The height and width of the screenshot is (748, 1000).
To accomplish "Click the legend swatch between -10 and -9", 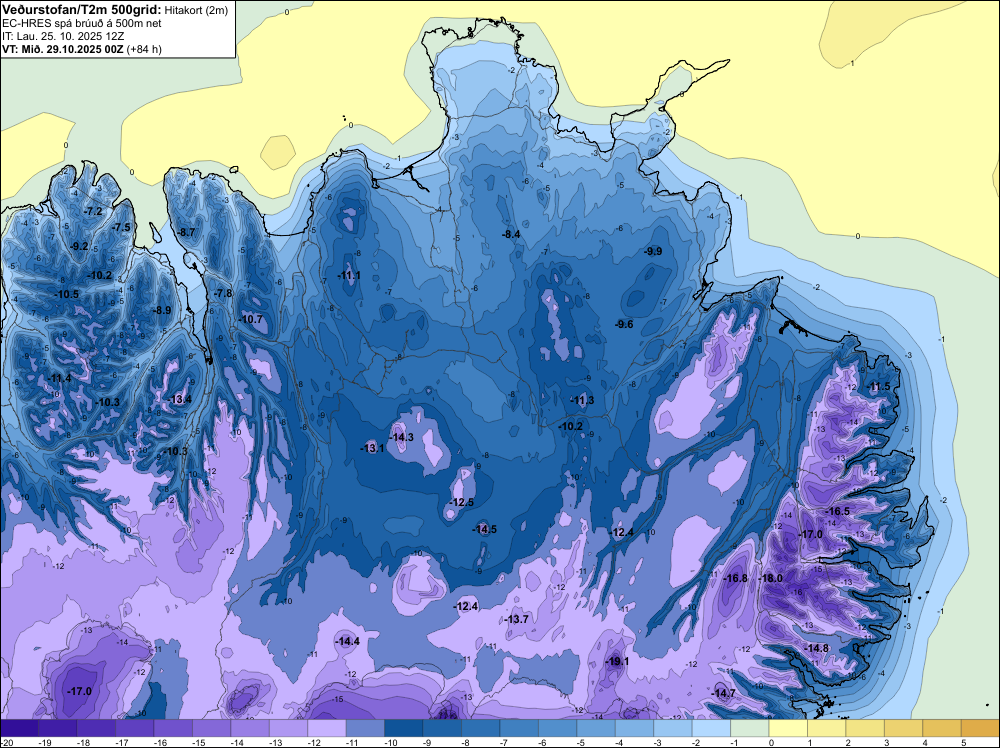I will coord(404,728).
